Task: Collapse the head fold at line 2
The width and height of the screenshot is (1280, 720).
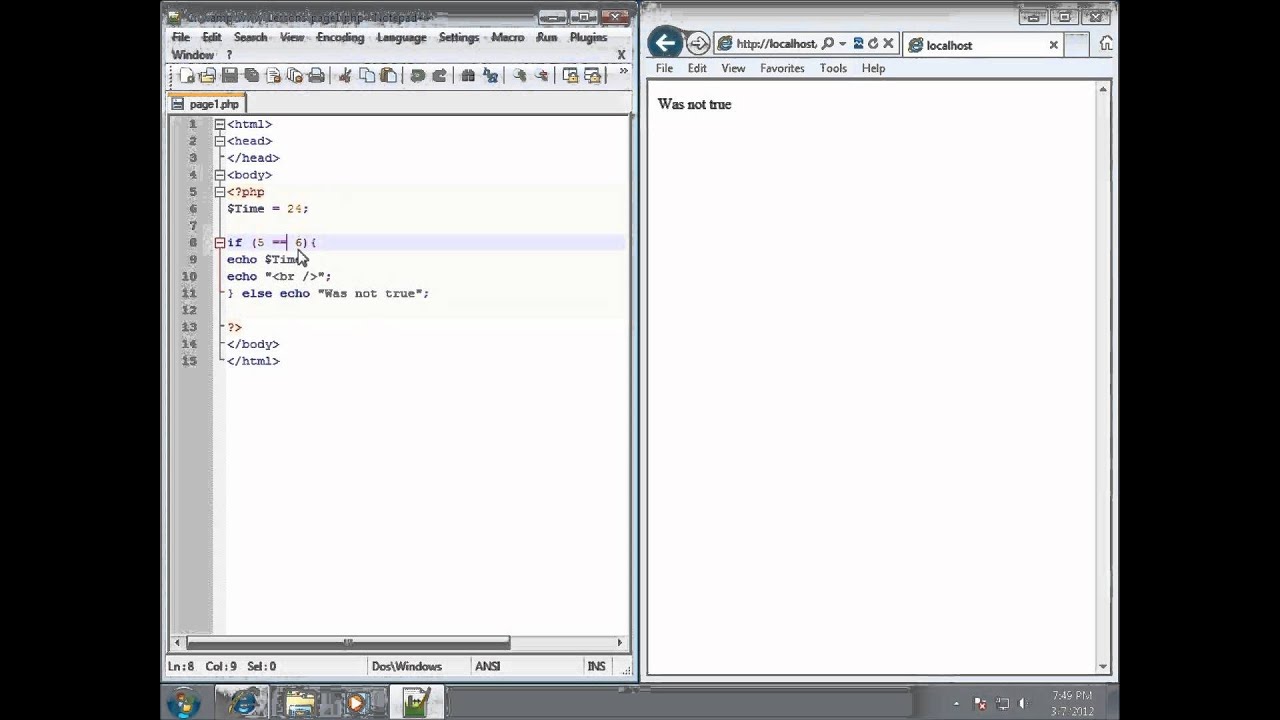Action: coord(219,141)
